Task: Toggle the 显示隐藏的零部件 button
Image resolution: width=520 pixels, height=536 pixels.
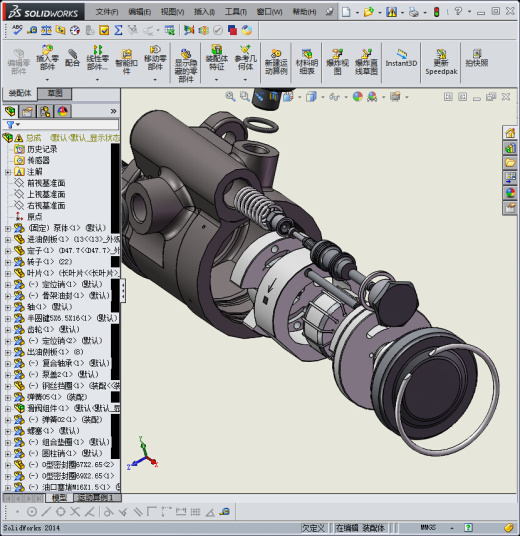Action: (x=185, y=66)
